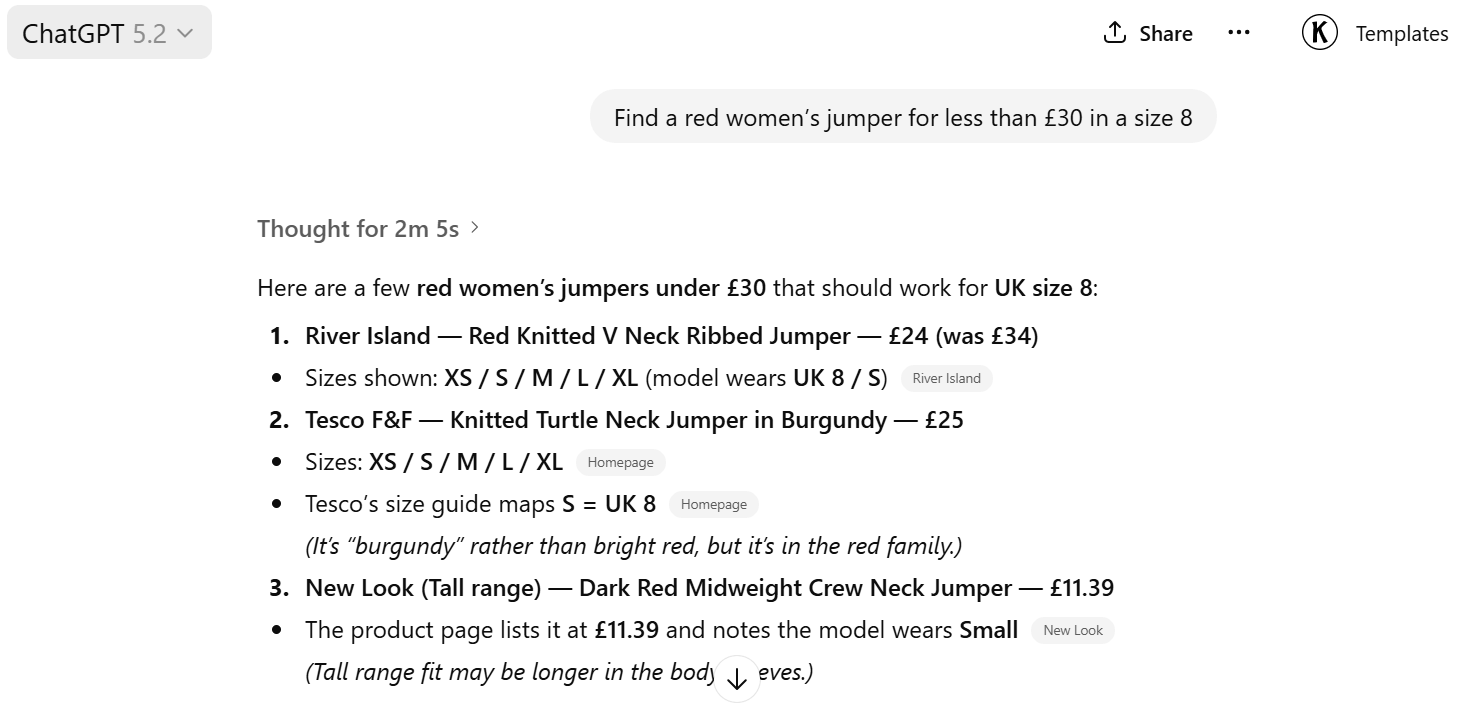Image resolution: width=1468 pixels, height=708 pixels.
Task: Open the Homepage citation next to the sizes list
Action: pyautogui.click(x=620, y=462)
